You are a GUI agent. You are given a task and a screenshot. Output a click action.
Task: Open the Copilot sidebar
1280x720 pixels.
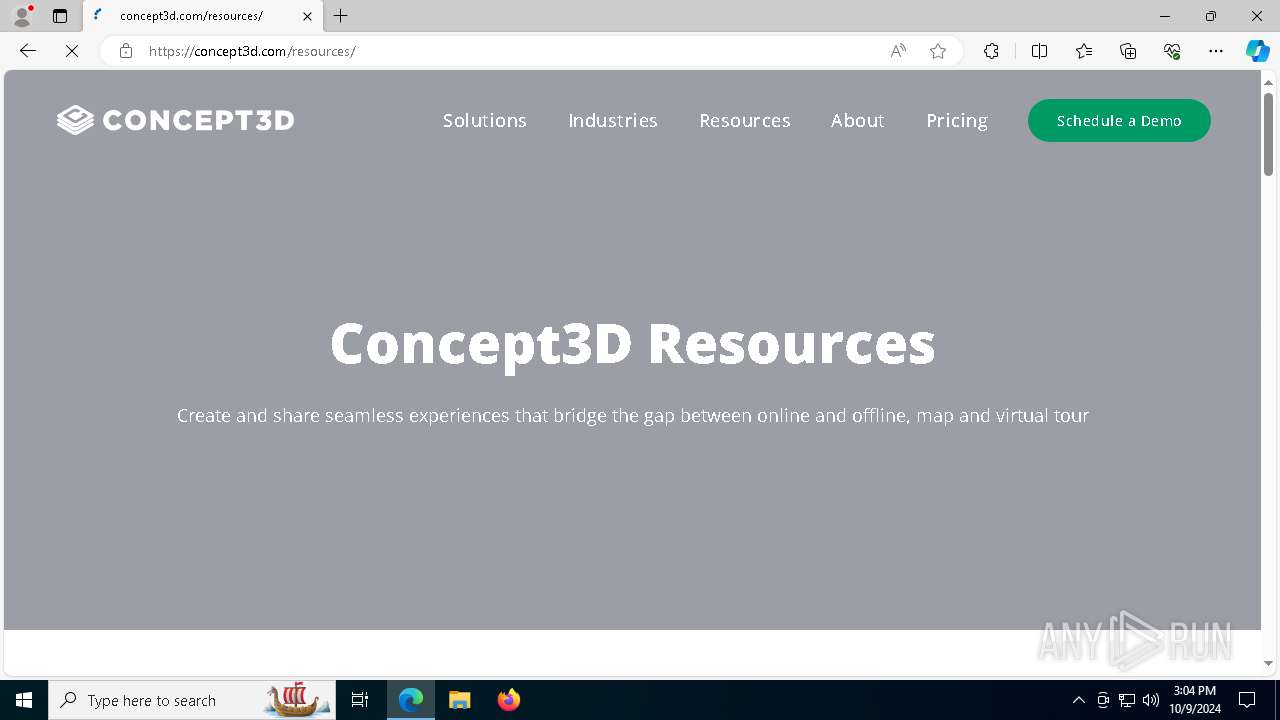pyautogui.click(x=1257, y=51)
